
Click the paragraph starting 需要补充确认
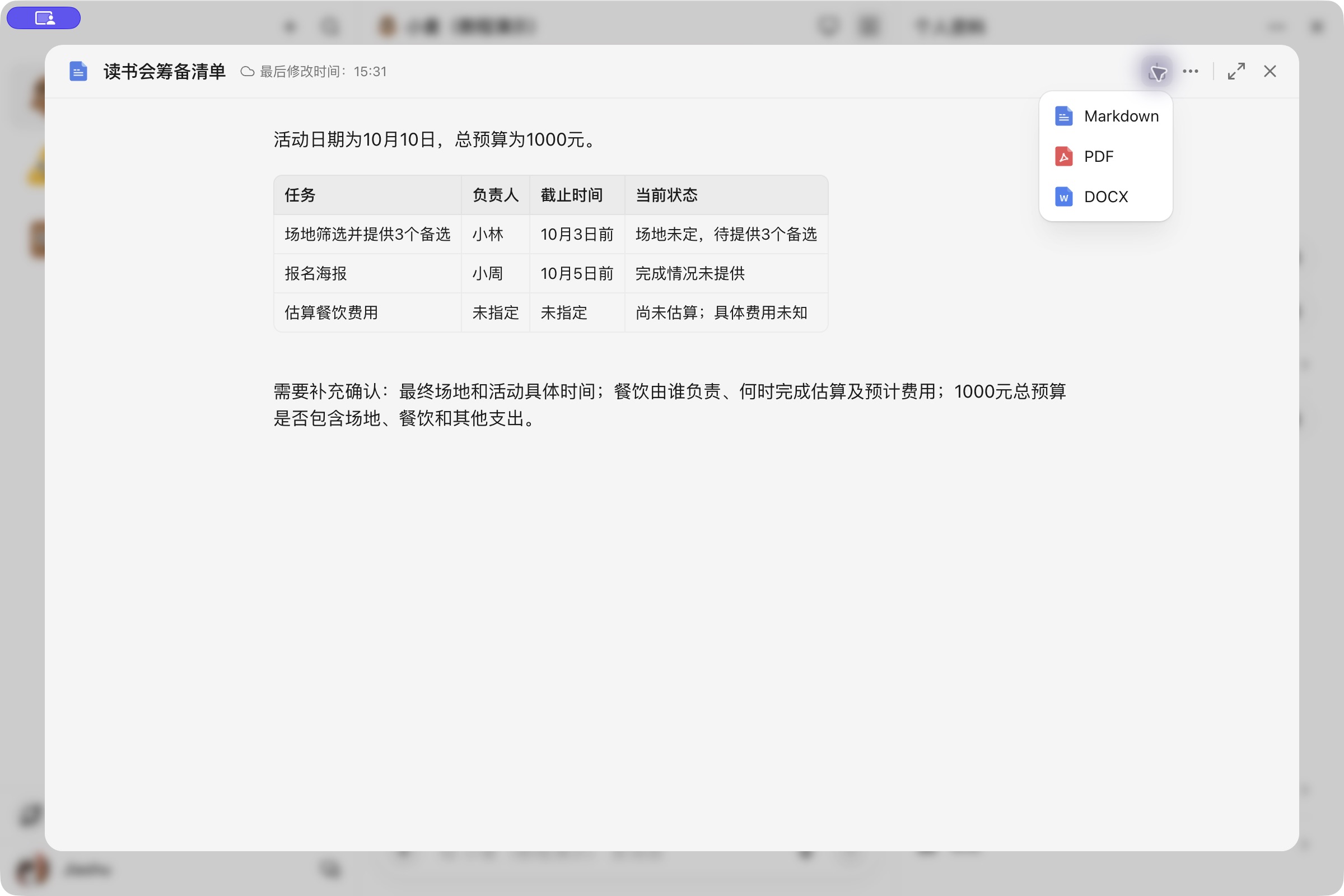tap(670, 405)
